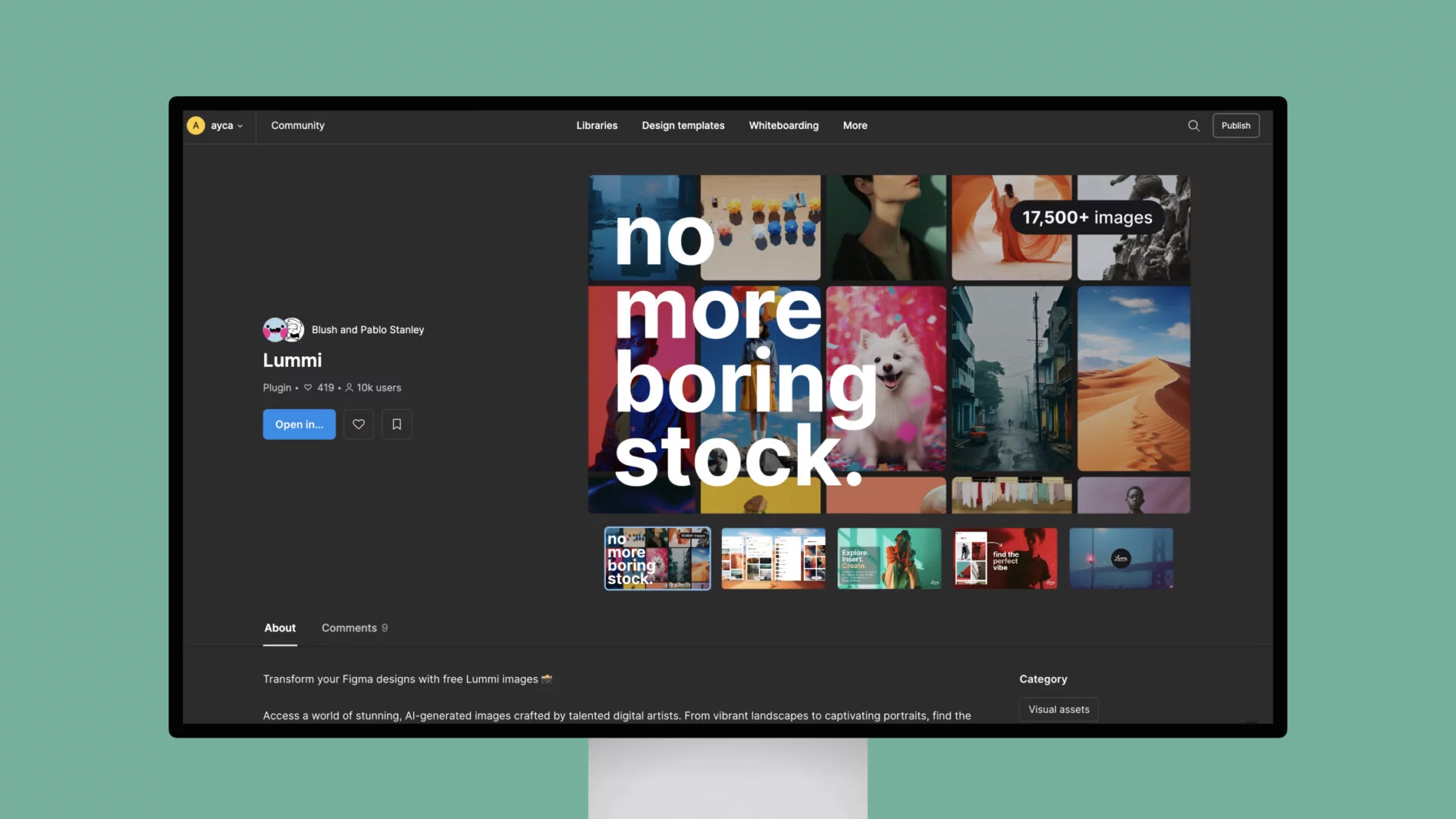Click the Blush and Pablo Stanley avatar icon

click(283, 329)
